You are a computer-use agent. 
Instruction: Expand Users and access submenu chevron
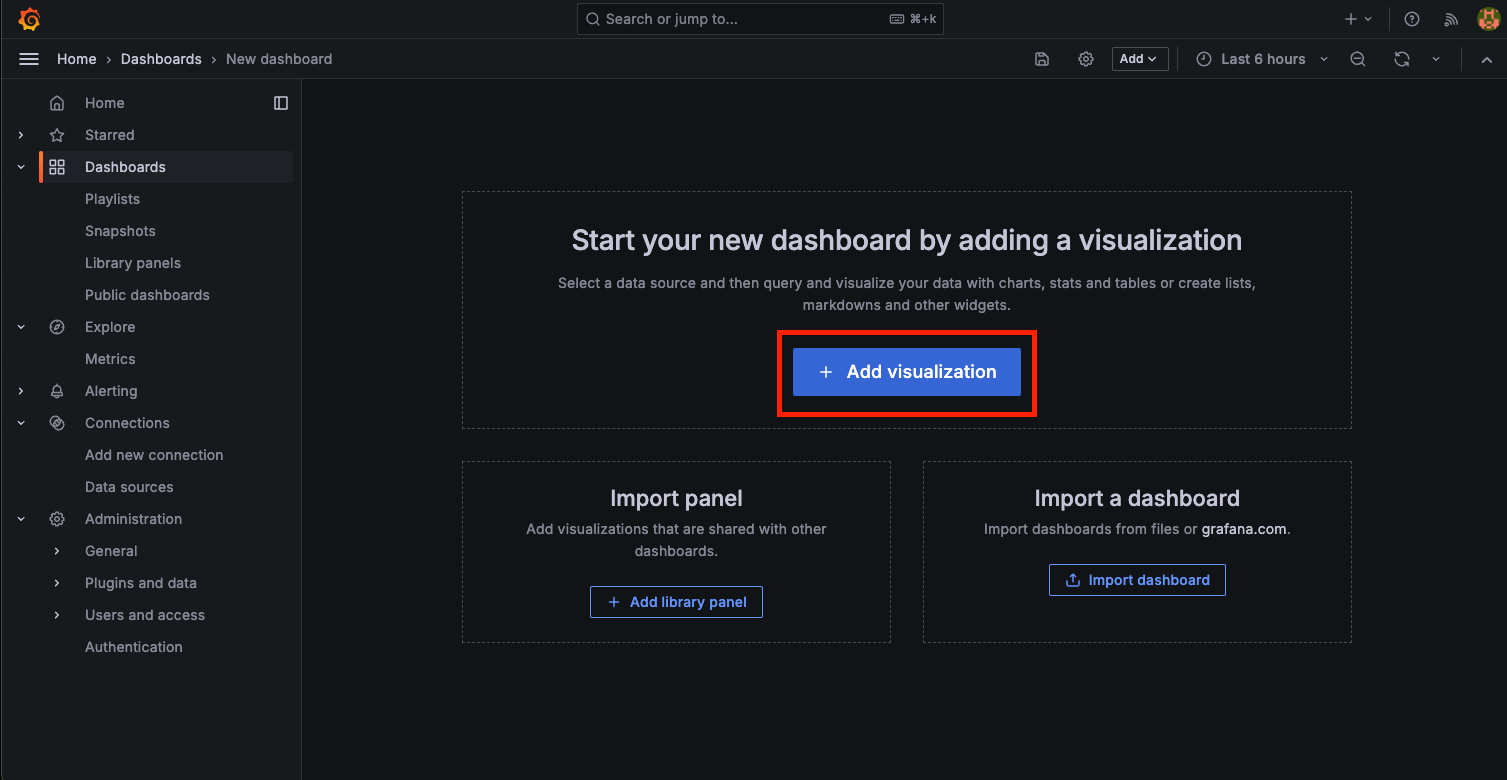coord(57,615)
